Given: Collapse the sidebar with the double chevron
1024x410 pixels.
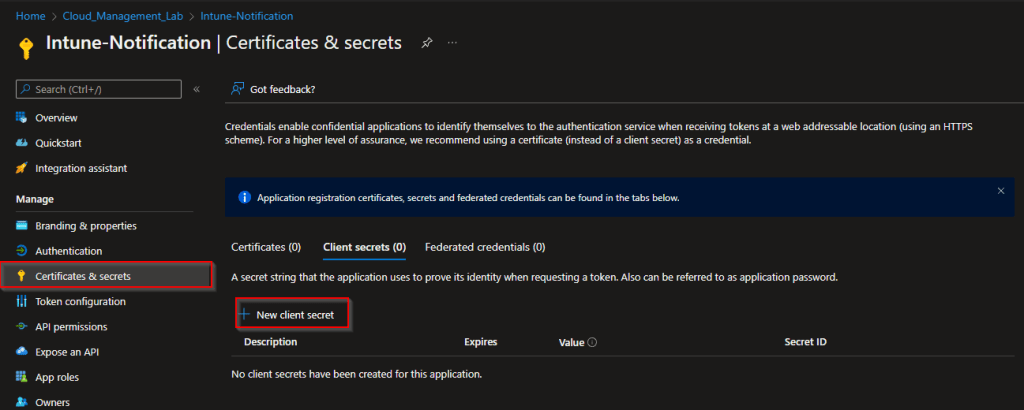Looking at the screenshot, I should pyautogui.click(x=197, y=89).
